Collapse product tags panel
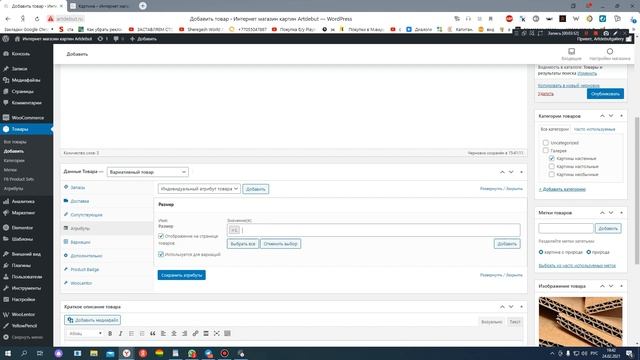This screenshot has height=360, width=640. [621, 213]
